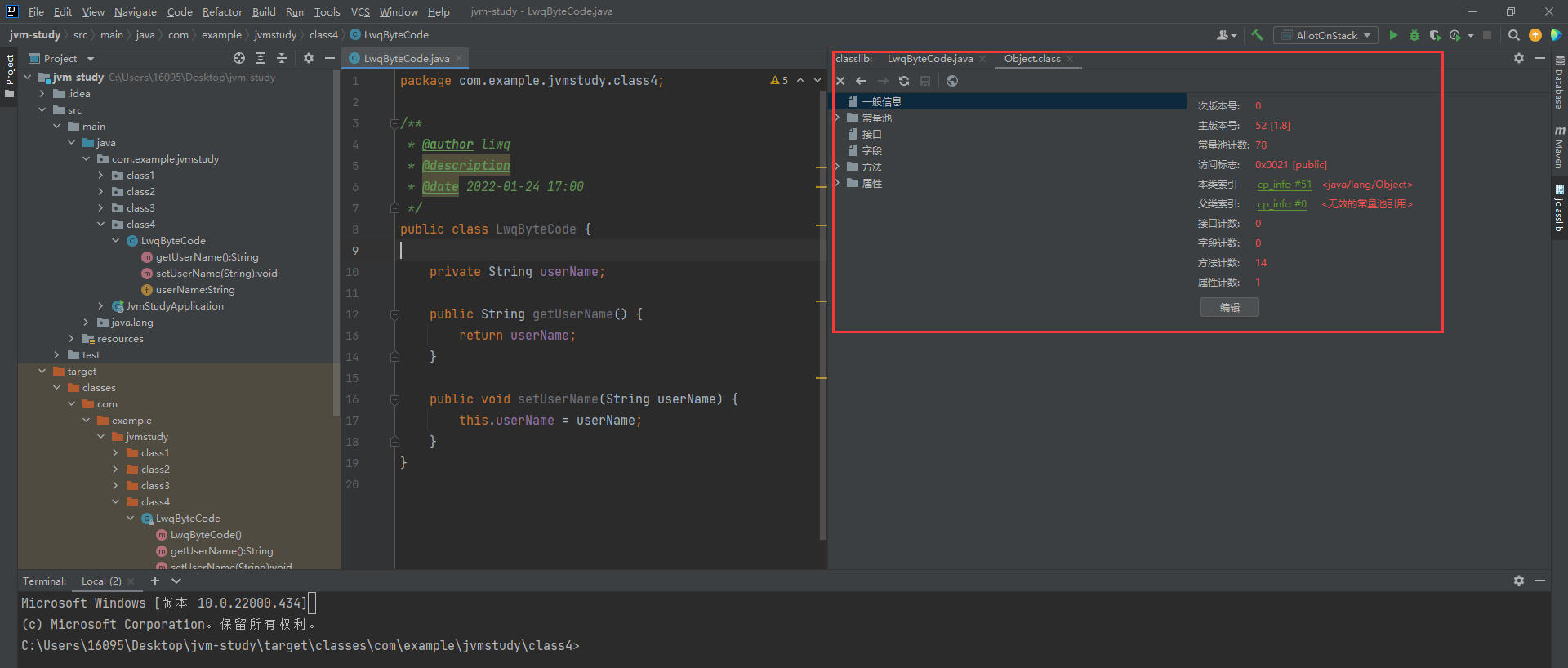
Task: Open the Refactor menu
Action: point(222,11)
